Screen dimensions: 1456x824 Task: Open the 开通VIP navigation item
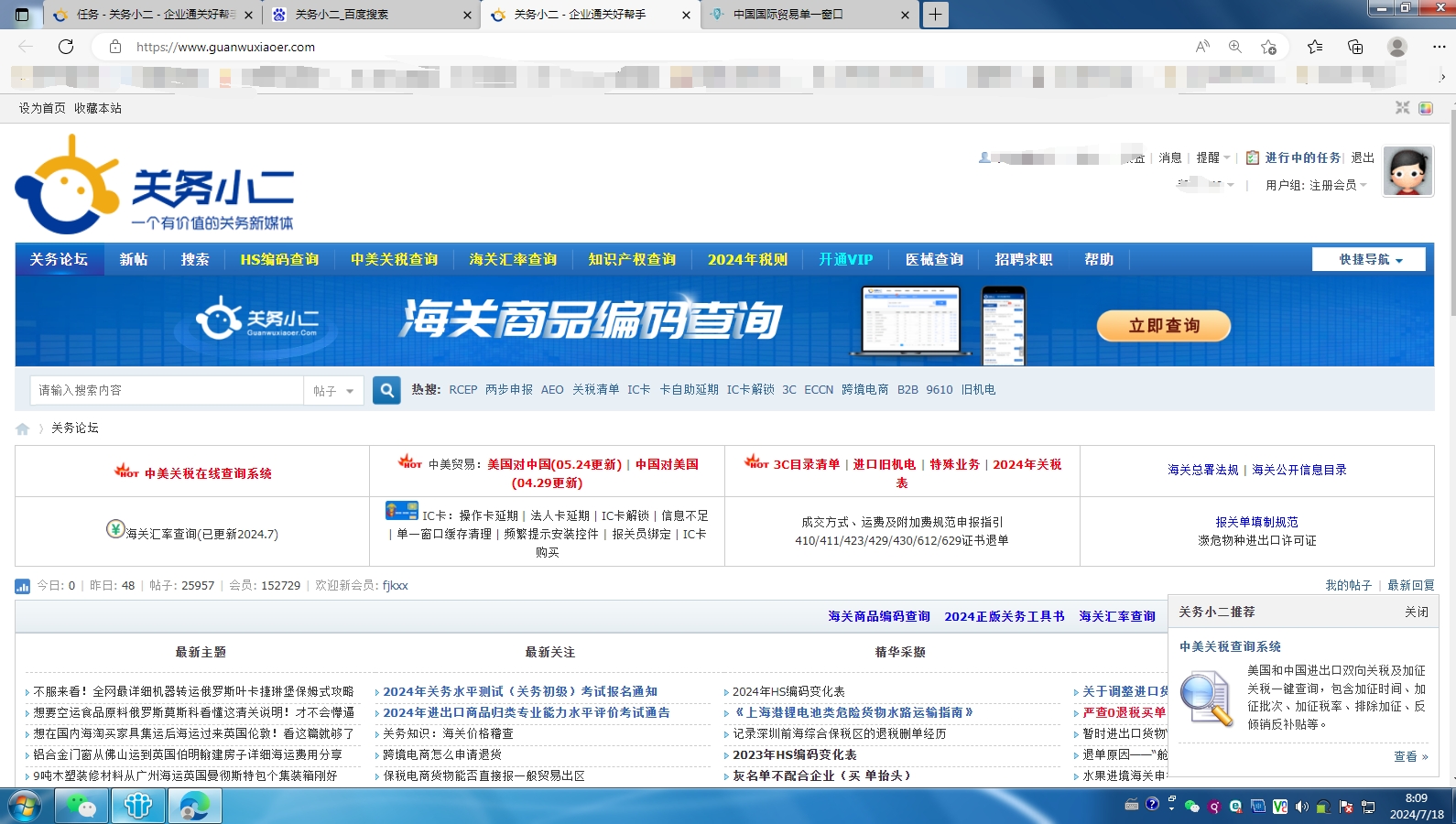click(846, 259)
